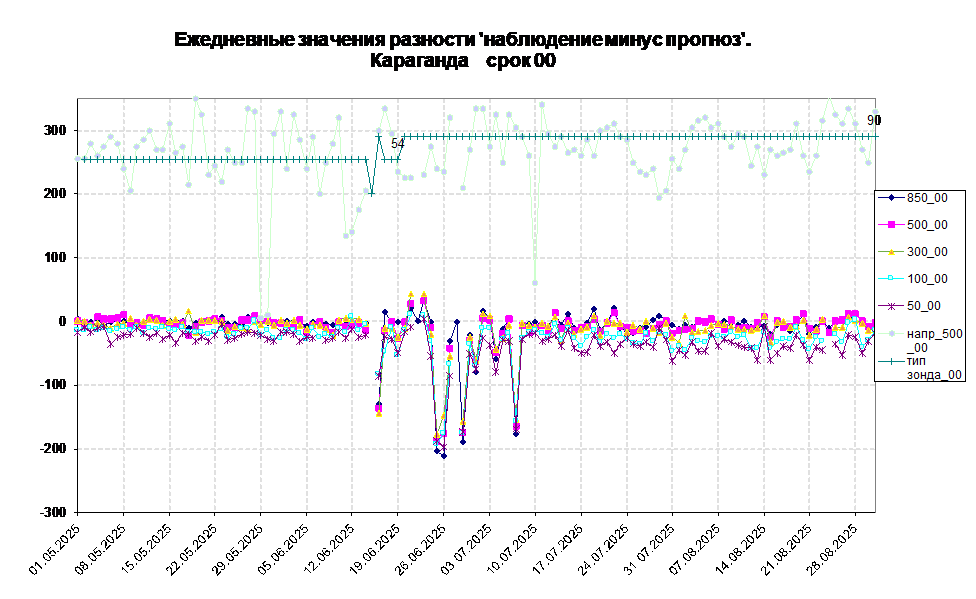
Task: Select the 300_00 legend text label
Action: (x=927, y=252)
